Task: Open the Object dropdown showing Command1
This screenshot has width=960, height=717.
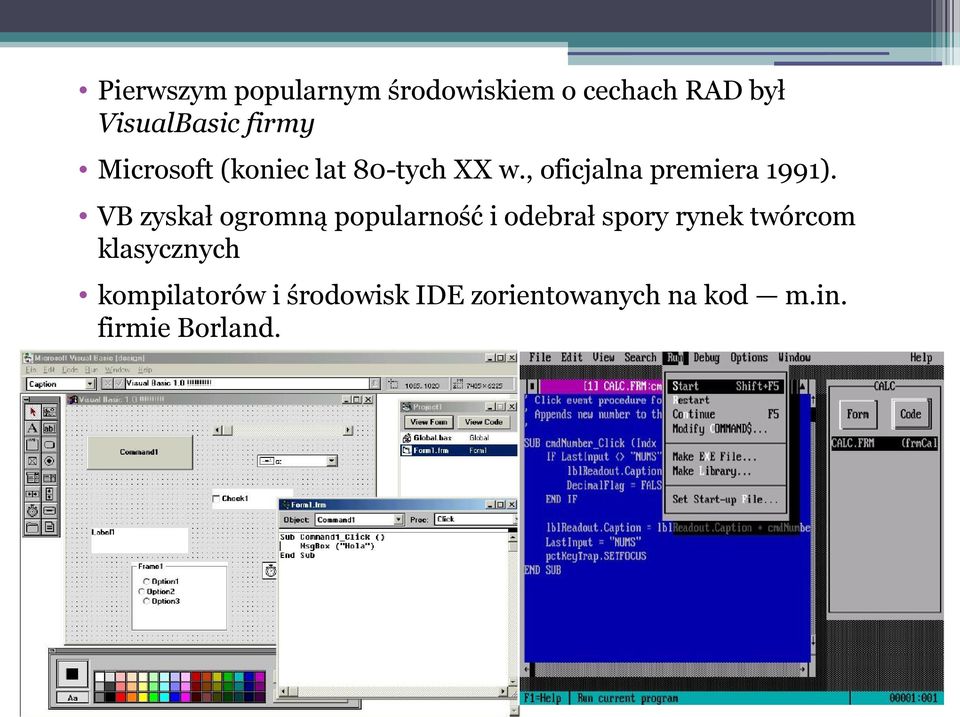Action: point(399,519)
